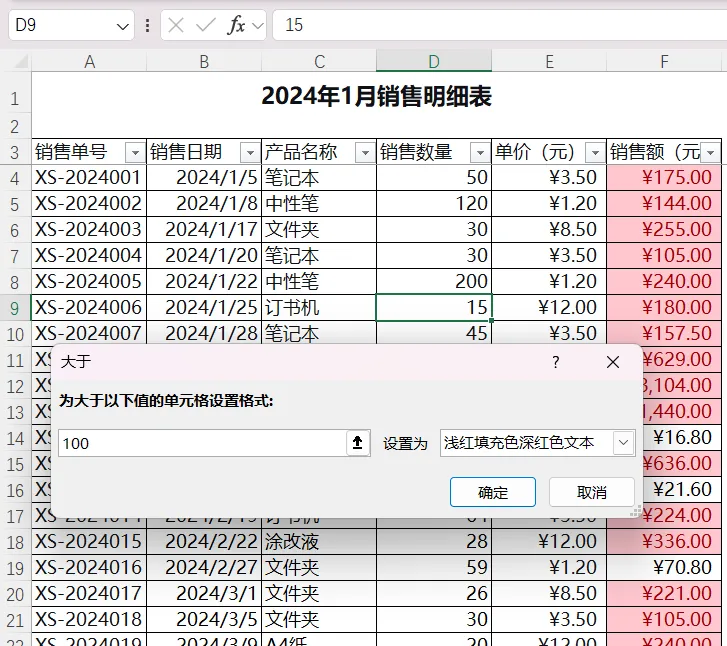The image size is (727, 646).
Task: Click date cell 2024/1/8
Action: pos(204,204)
